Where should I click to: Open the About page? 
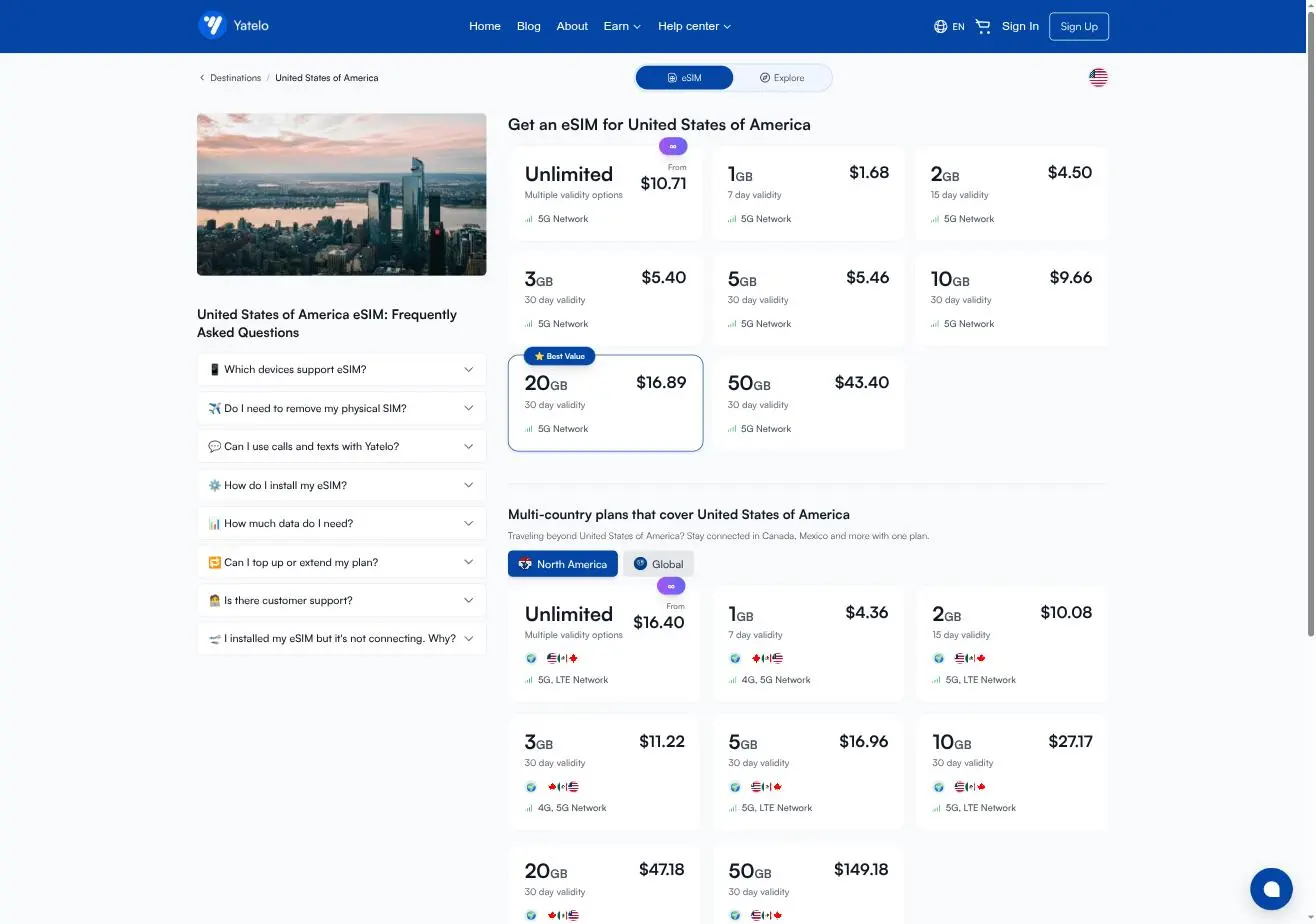point(572,26)
